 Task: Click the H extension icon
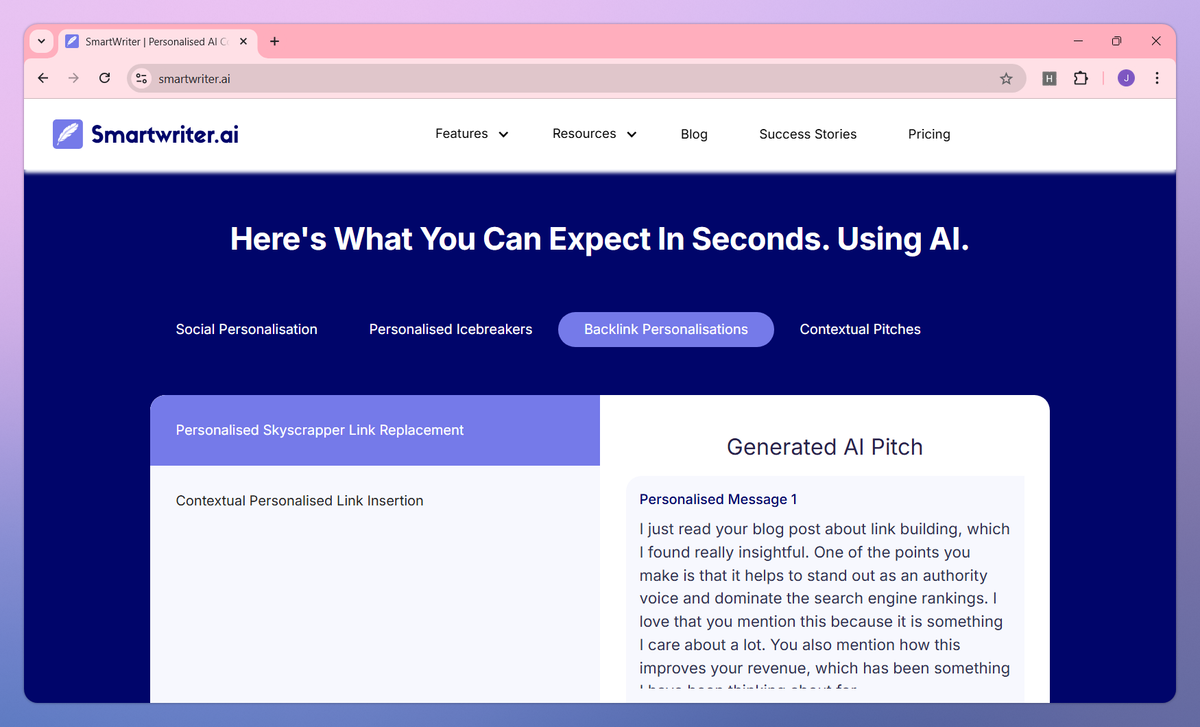point(1048,77)
